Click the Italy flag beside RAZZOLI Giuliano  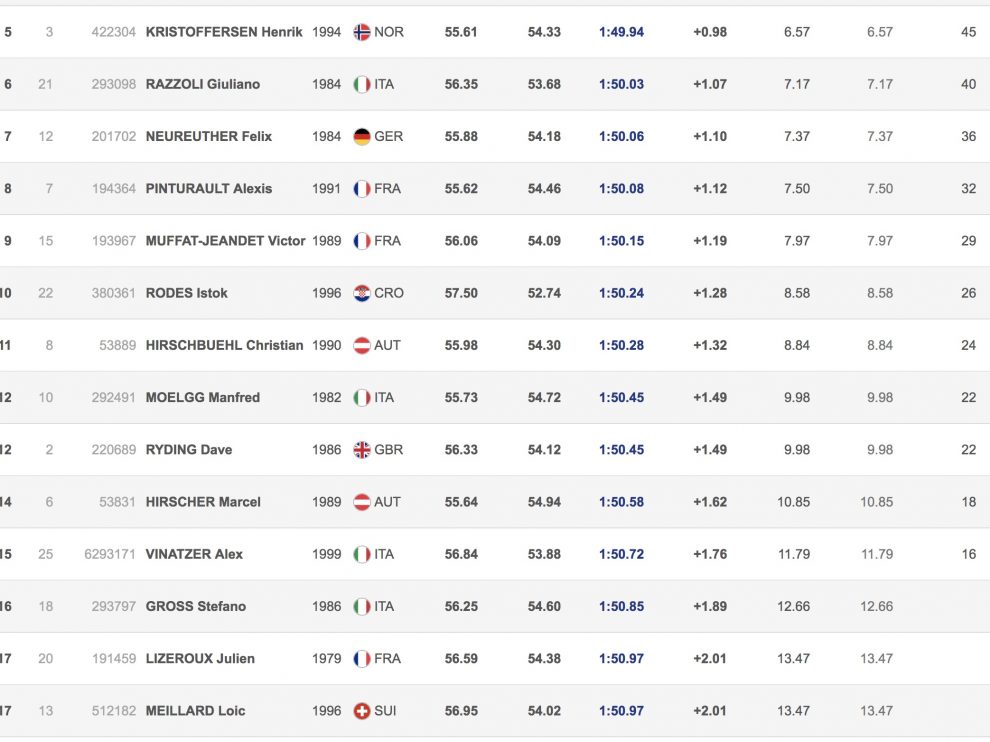coord(362,84)
